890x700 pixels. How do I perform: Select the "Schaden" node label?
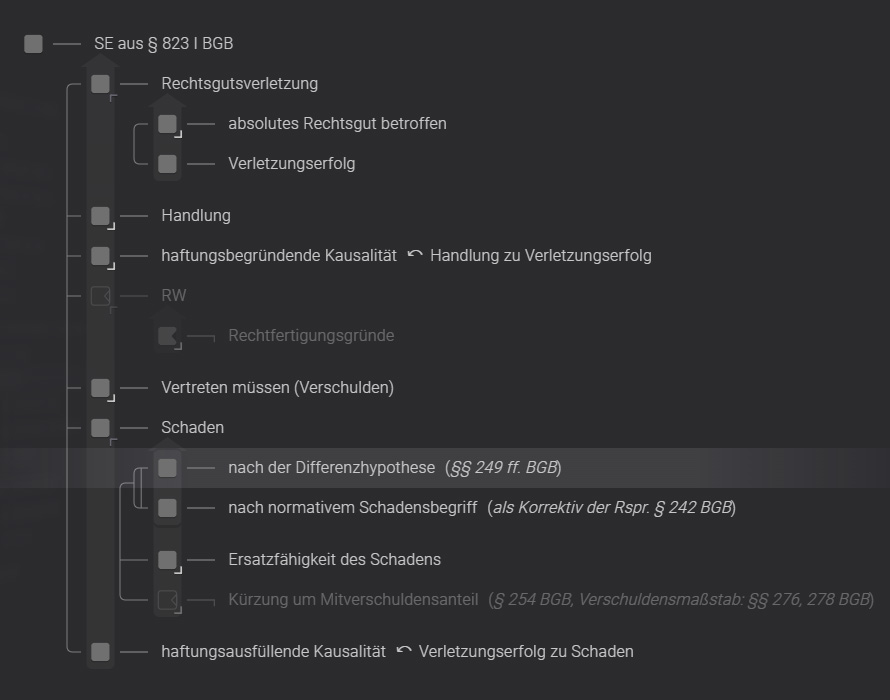(192, 427)
